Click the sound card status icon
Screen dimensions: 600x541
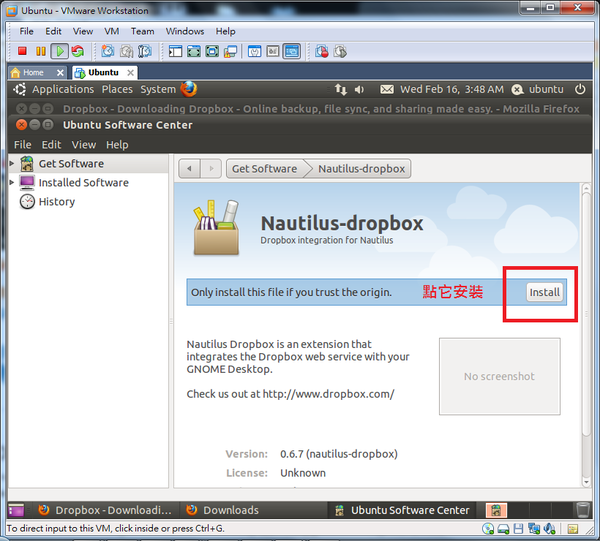coord(549,529)
